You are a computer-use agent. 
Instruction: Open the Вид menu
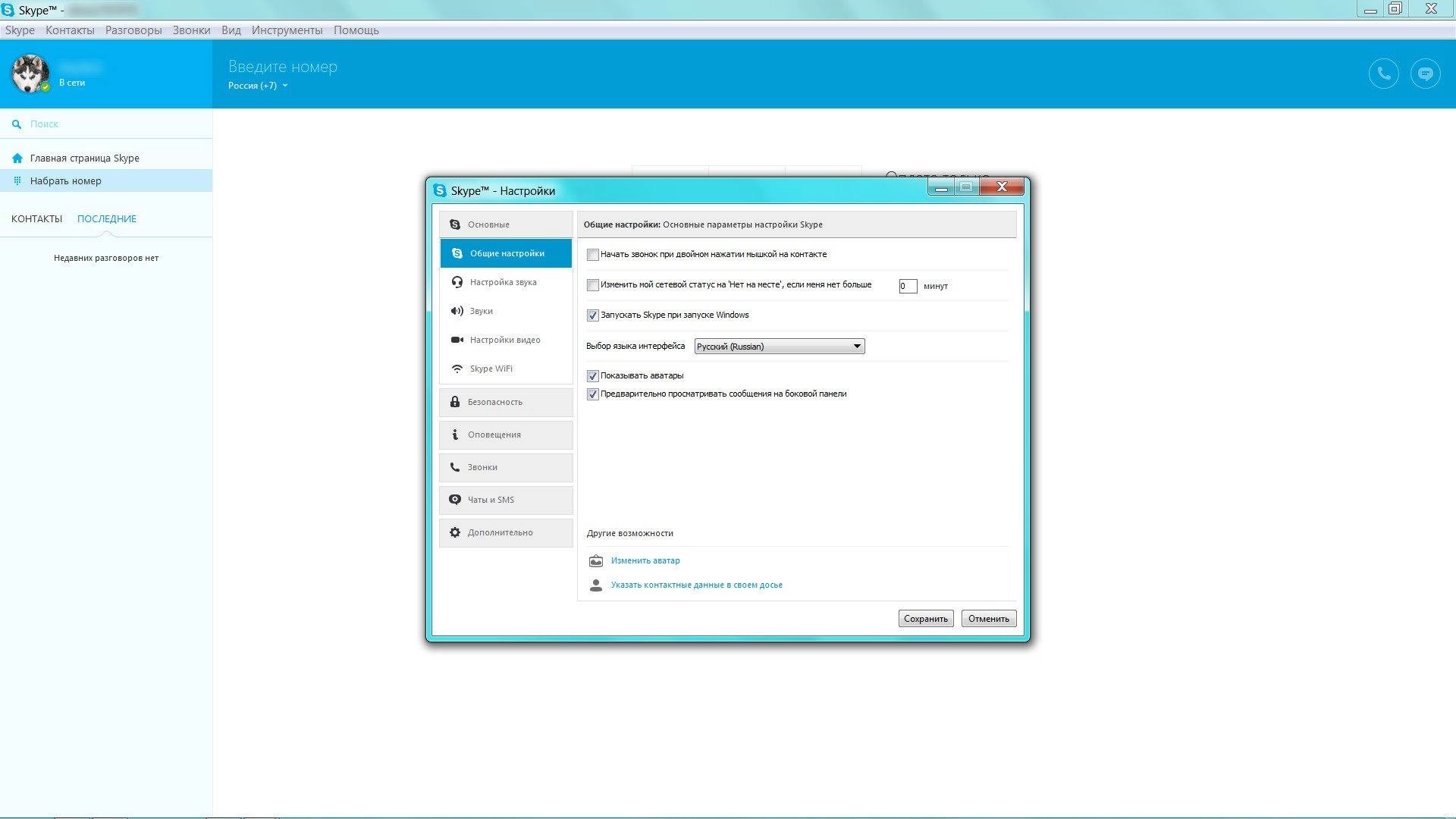pyautogui.click(x=231, y=30)
